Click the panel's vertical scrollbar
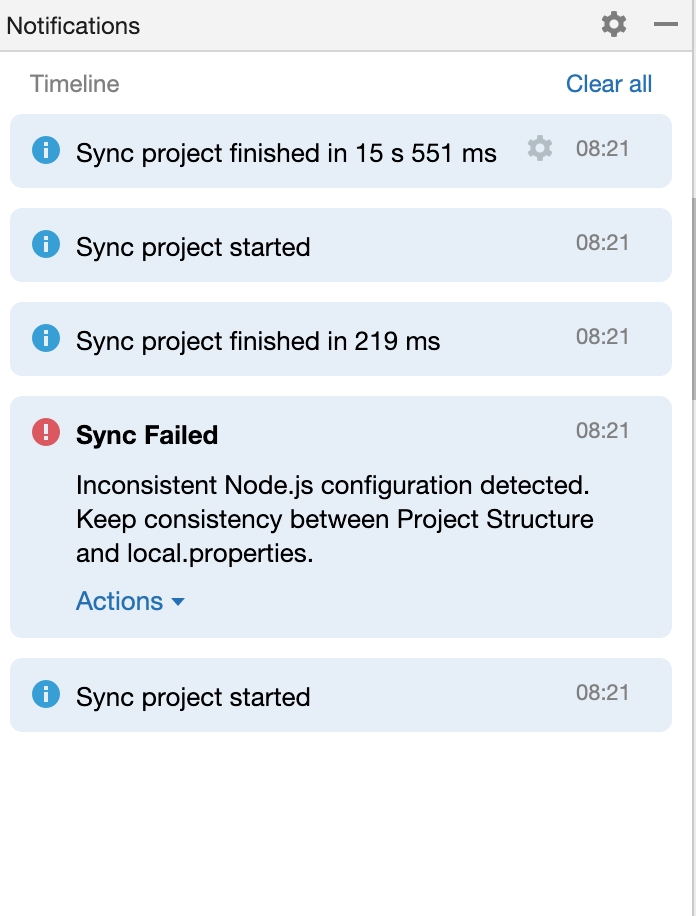The width and height of the screenshot is (696, 916). (691, 300)
